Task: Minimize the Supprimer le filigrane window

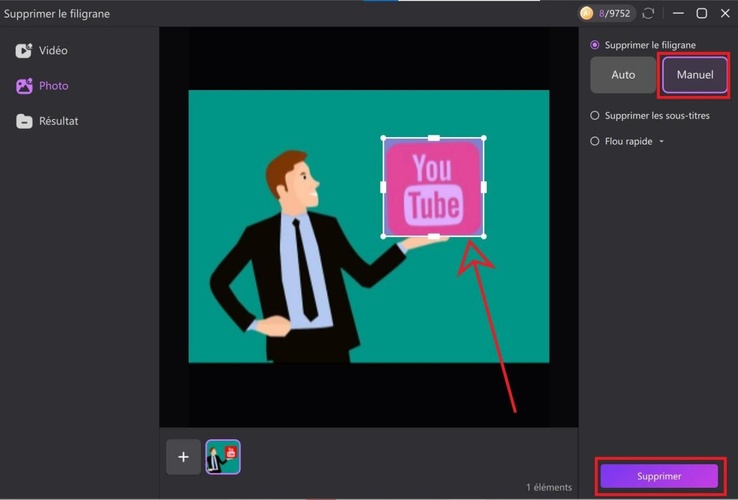Action: [x=678, y=13]
